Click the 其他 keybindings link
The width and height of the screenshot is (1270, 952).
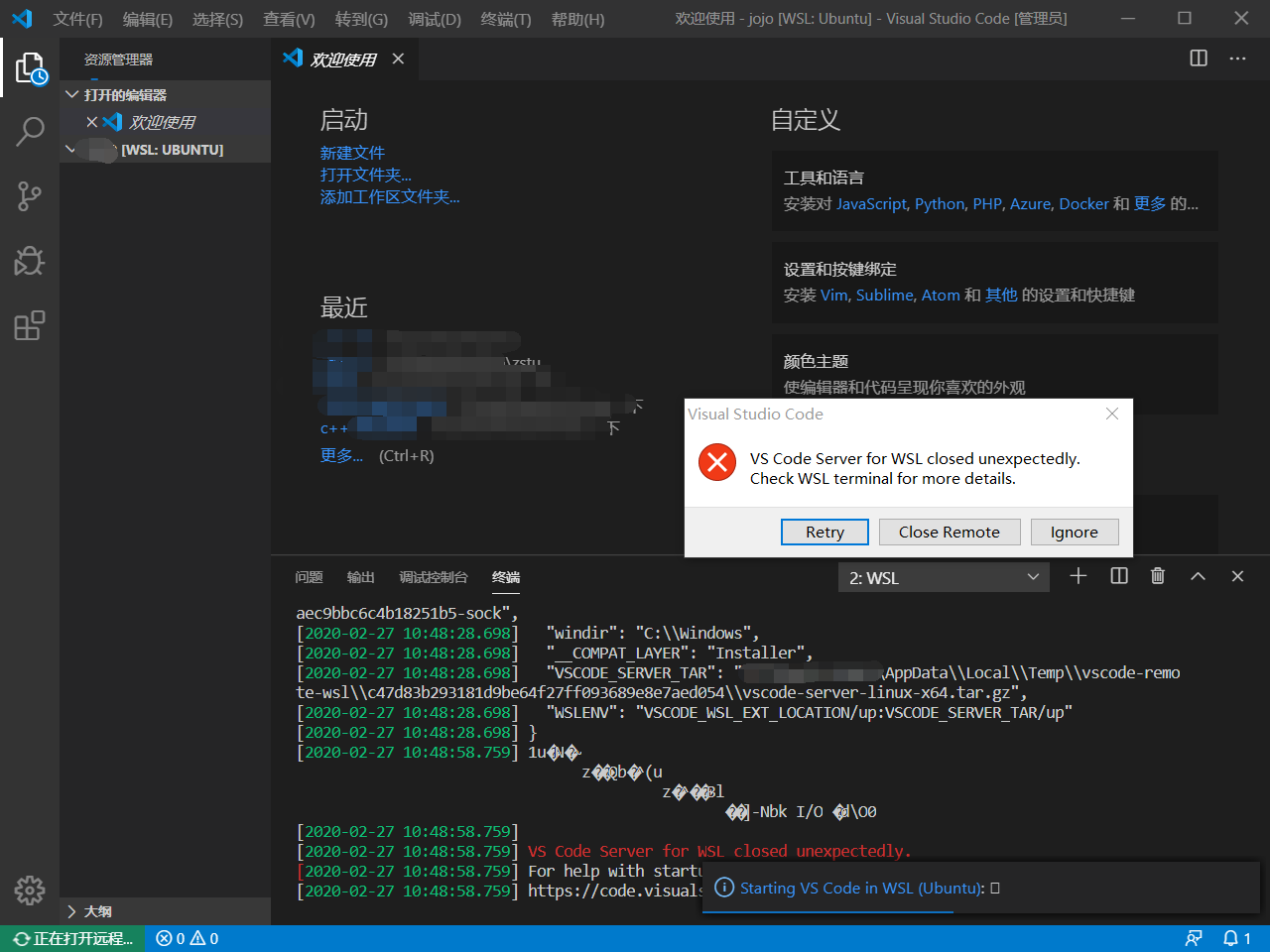pyautogui.click(x=1001, y=295)
